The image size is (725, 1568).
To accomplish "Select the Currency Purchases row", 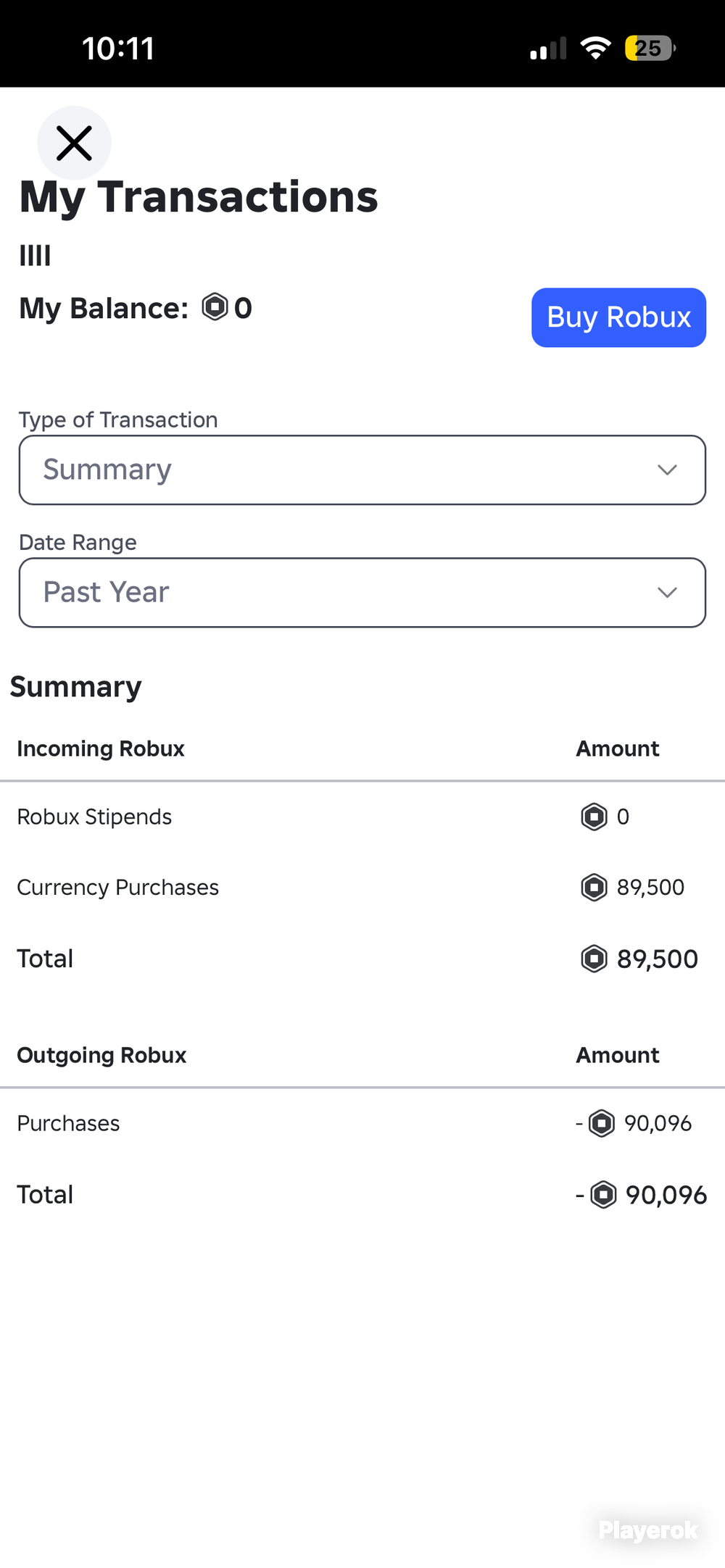I will pos(362,887).
